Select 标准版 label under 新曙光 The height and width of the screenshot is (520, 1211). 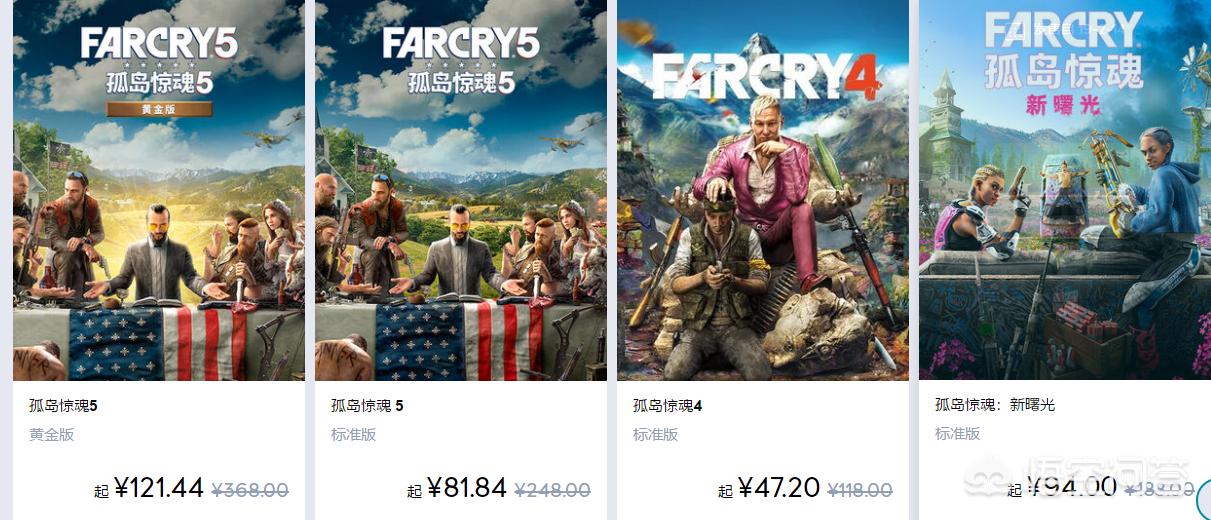pos(958,434)
